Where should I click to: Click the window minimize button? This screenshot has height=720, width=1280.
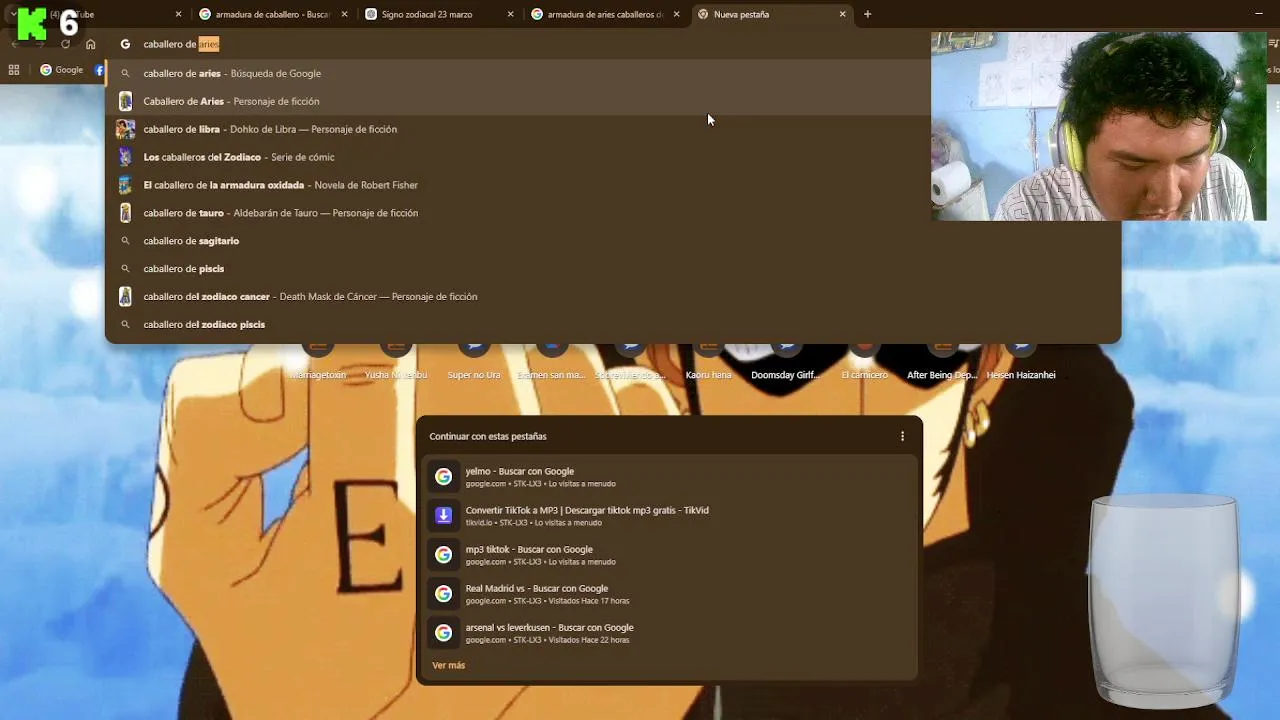pos(1259,14)
